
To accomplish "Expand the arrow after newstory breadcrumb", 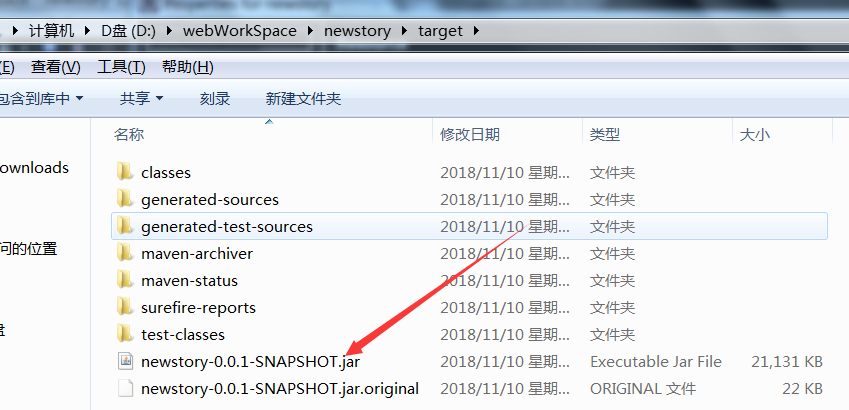I will coord(404,31).
